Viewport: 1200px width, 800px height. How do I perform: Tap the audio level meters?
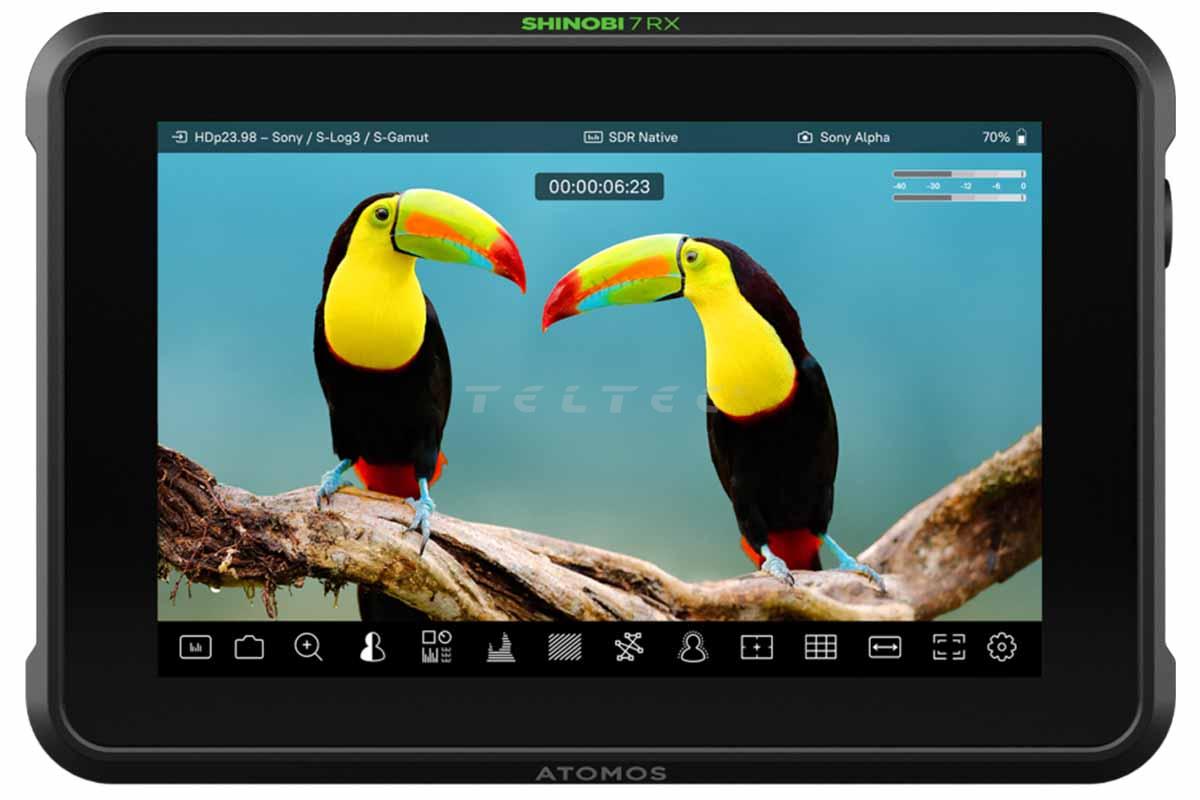pos(959,186)
